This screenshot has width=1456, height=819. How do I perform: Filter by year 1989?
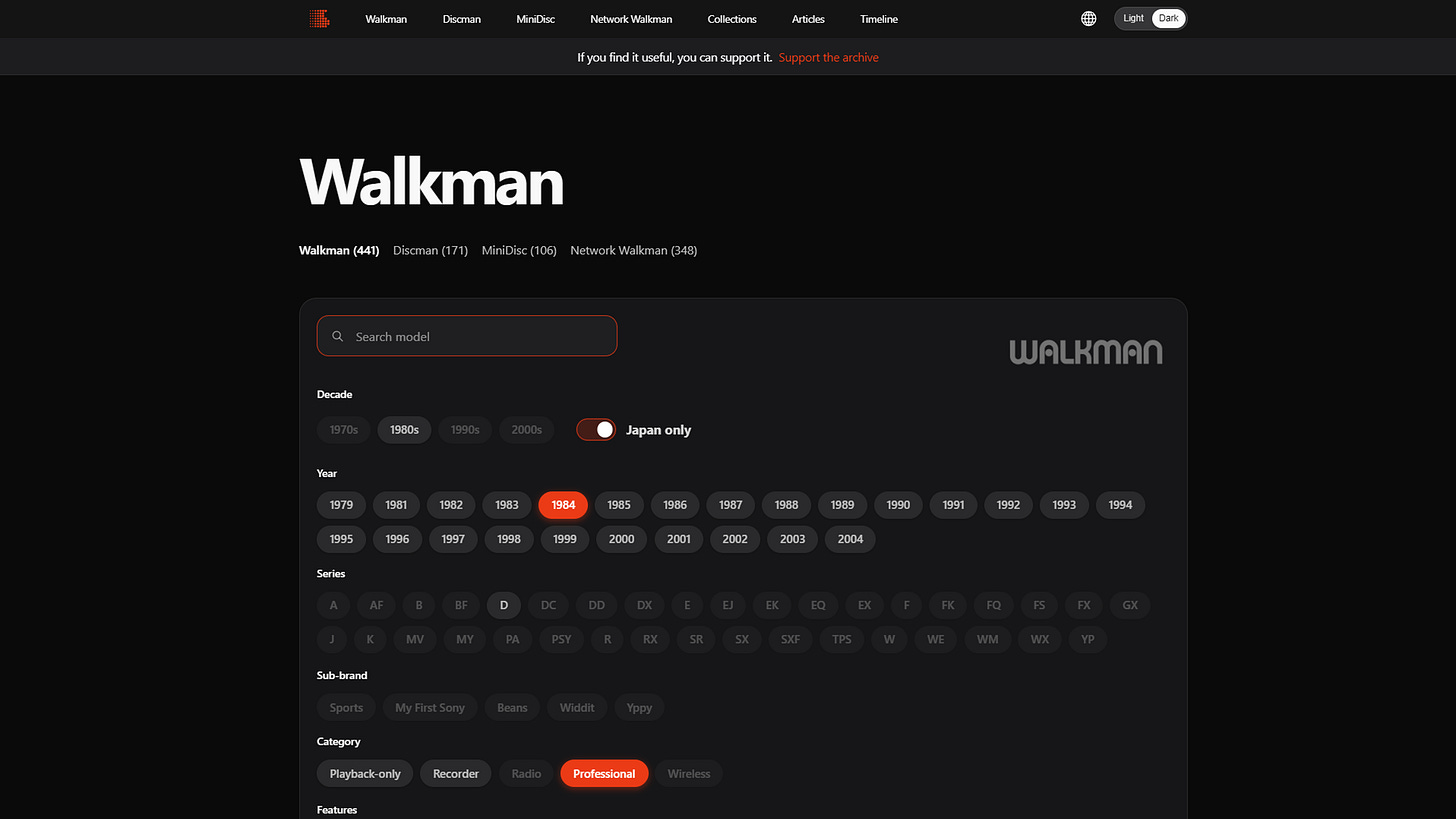[x=842, y=505]
